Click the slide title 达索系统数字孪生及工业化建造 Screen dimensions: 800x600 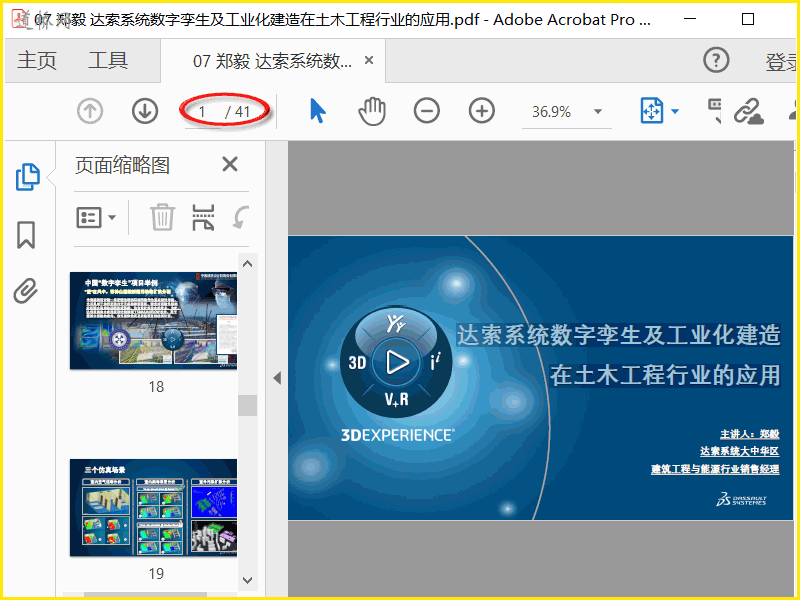click(x=618, y=335)
